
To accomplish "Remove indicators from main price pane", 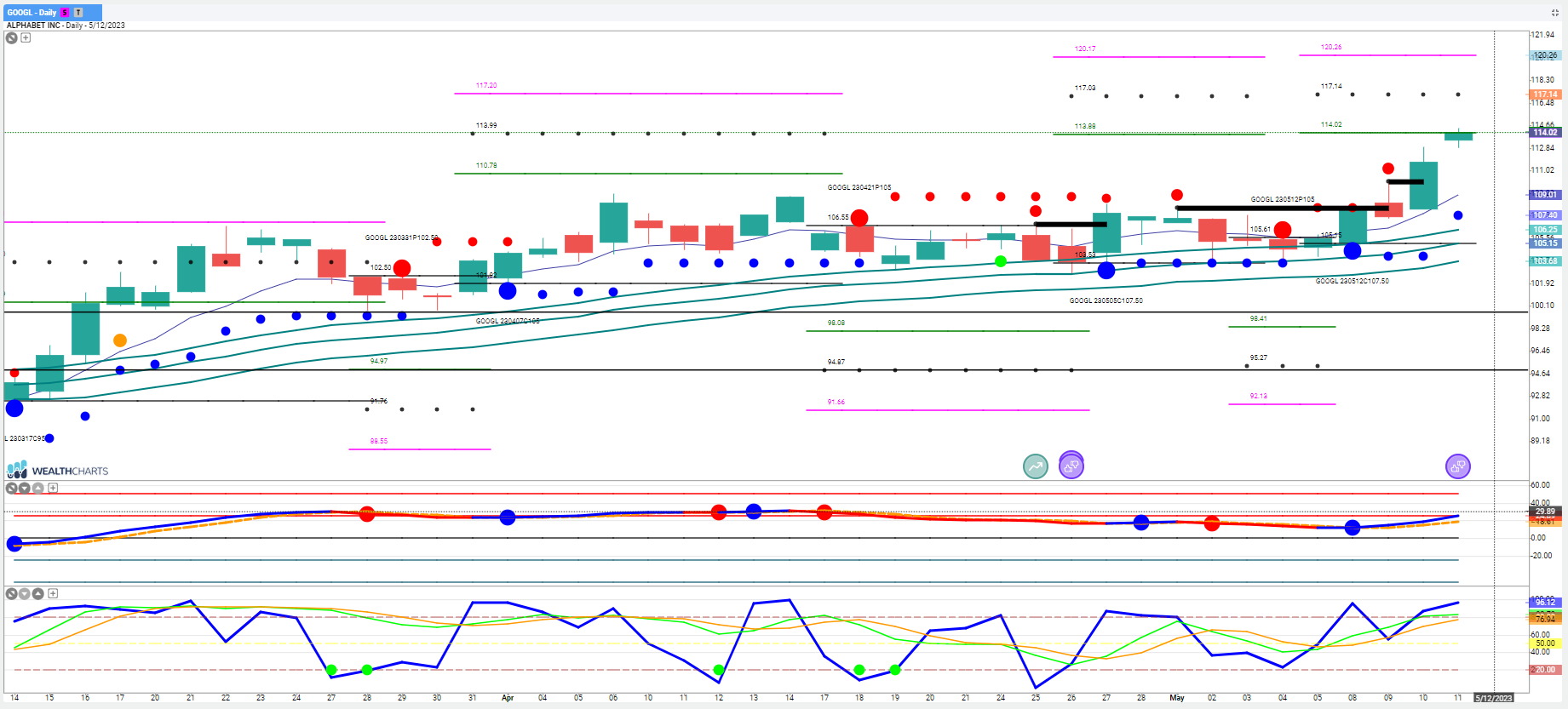I will pyautogui.click(x=12, y=37).
